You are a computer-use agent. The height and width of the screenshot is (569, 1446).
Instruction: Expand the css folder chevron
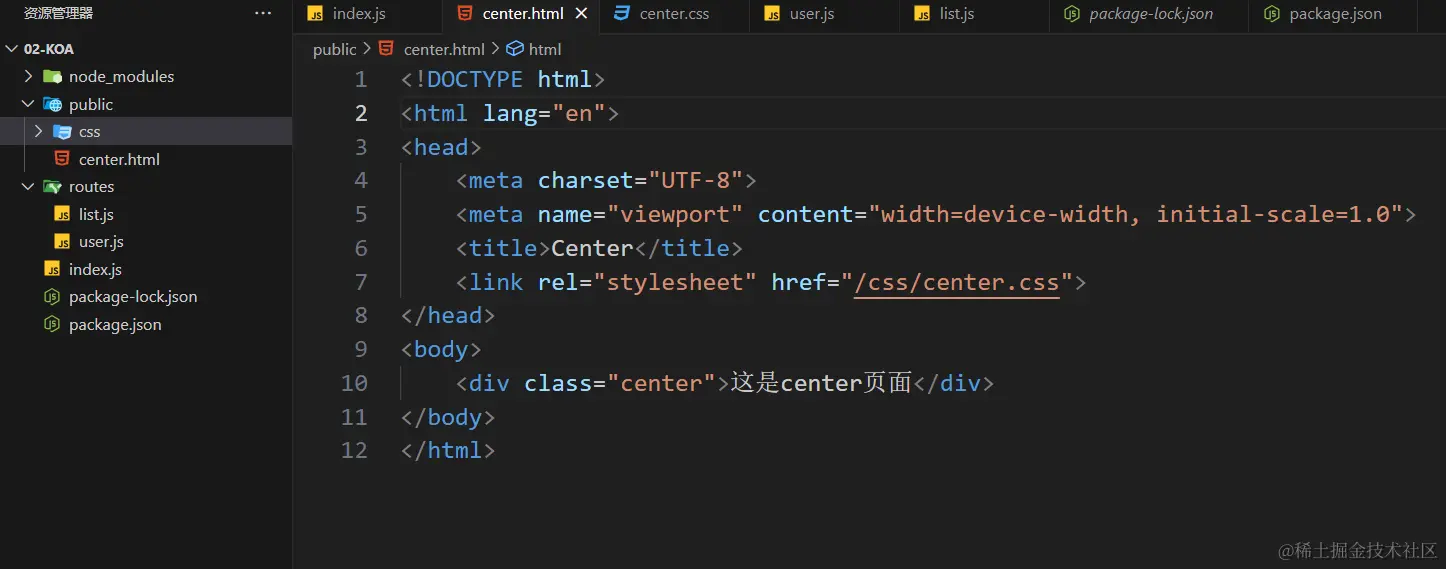coord(38,131)
